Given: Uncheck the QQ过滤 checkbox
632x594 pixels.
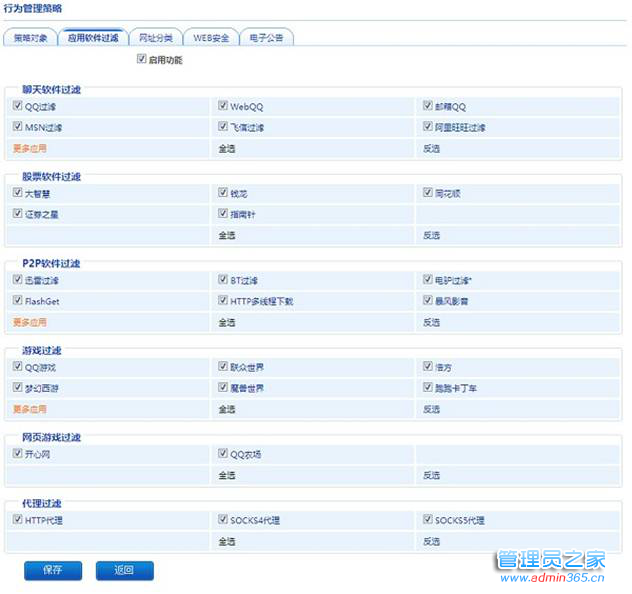Looking at the screenshot, I should [x=17, y=106].
